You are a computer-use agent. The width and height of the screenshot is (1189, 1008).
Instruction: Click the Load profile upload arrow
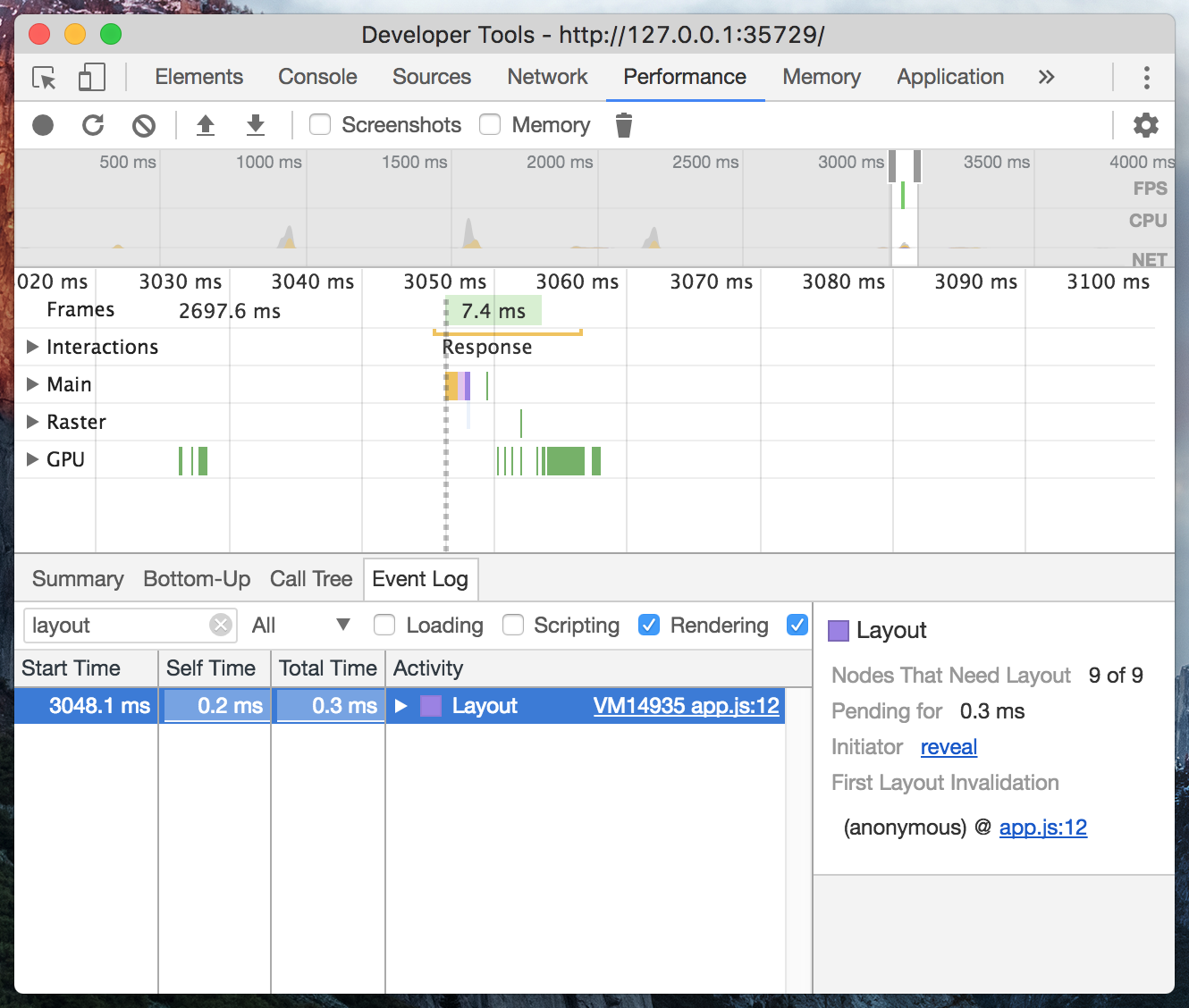coord(206,125)
